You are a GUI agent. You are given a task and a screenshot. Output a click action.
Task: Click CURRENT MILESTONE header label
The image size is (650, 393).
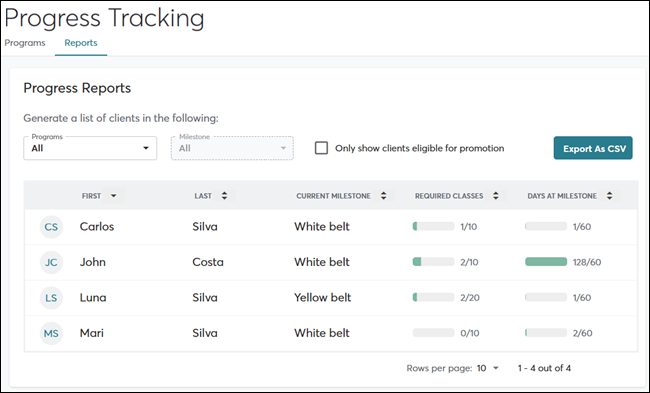333,196
